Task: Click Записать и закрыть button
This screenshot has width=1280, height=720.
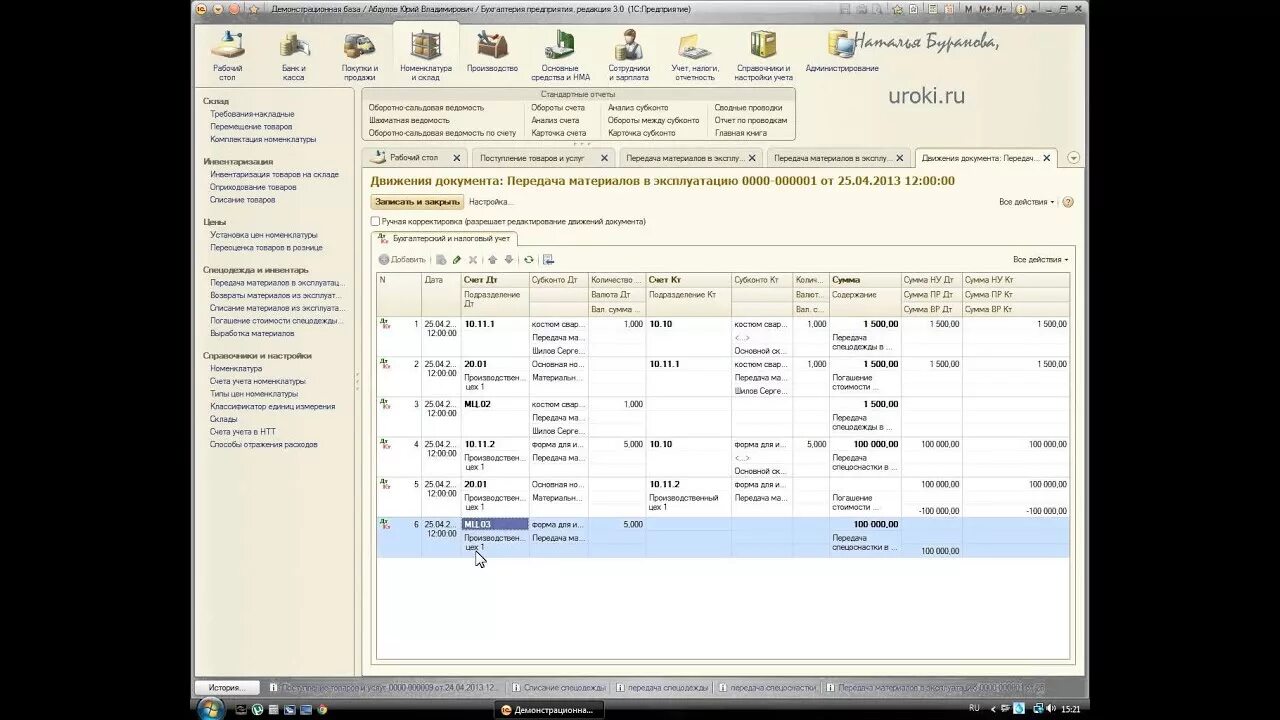Action: [x=417, y=202]
